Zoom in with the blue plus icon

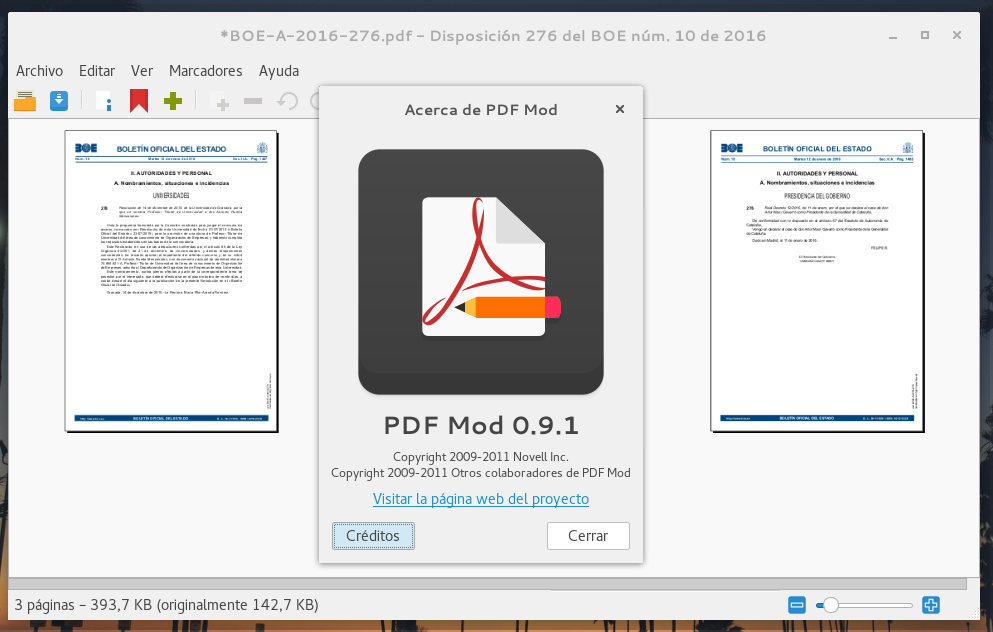[930, 605]
